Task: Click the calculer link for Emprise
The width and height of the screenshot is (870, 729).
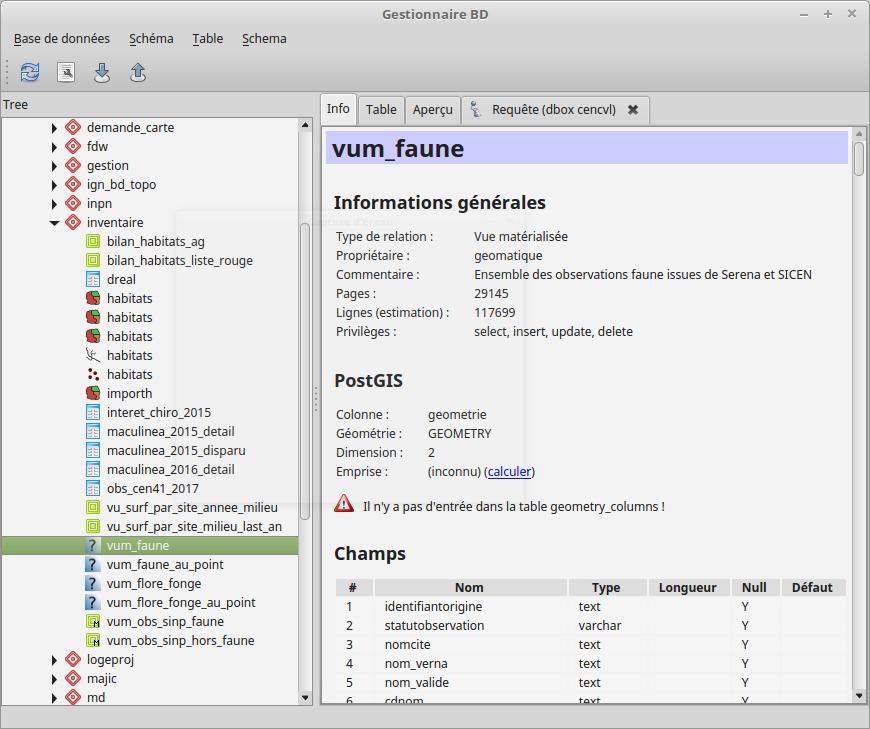Action: pyautogui.click(x=510, y=472)
